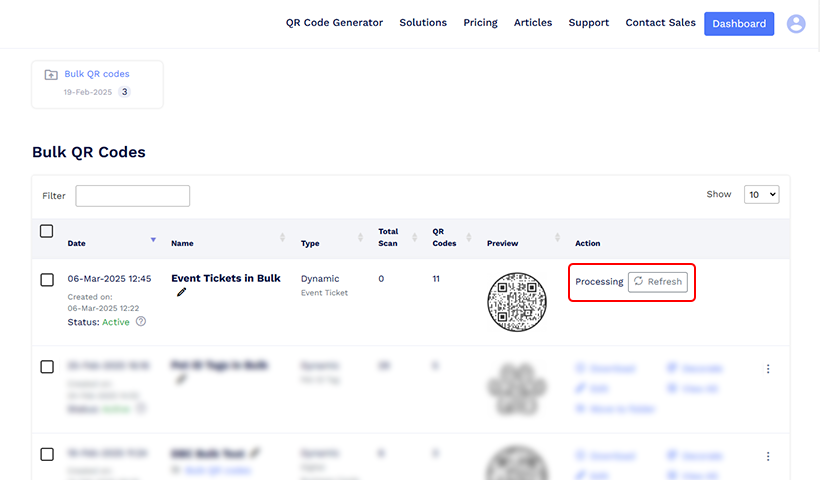Open the three-dot menu in the third row
The image size is (820, 480).
click(768, 456)
